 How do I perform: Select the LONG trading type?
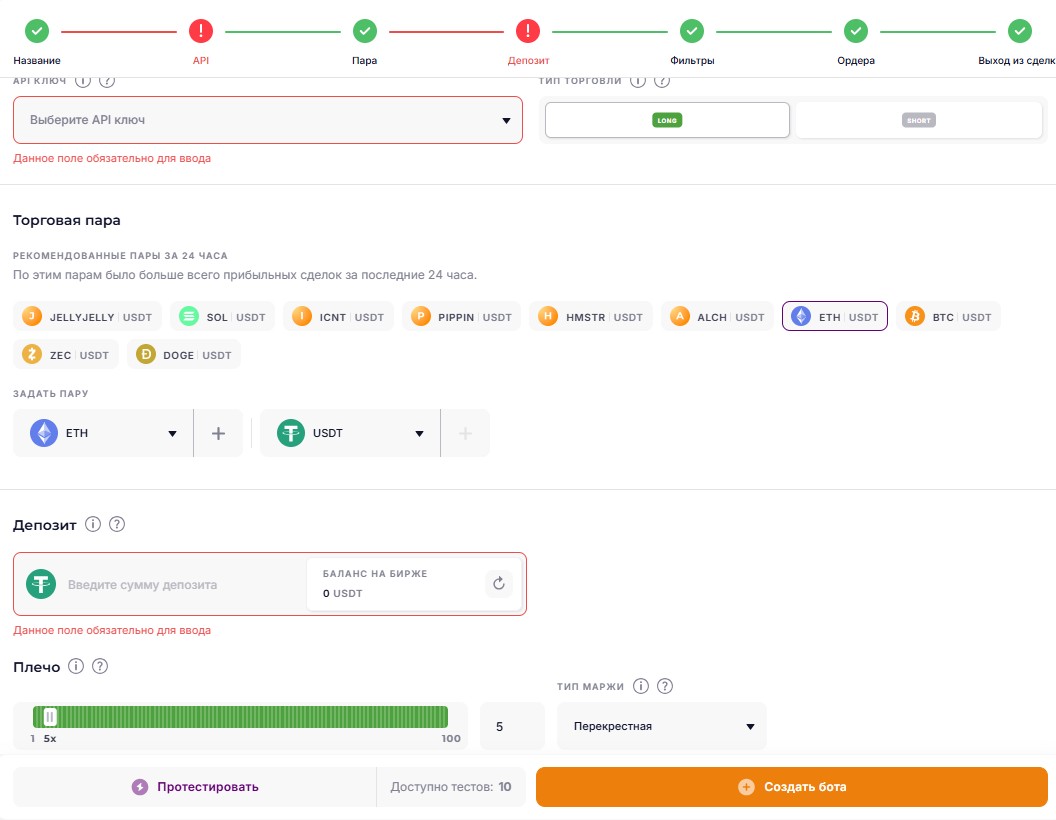pos(667,120)
